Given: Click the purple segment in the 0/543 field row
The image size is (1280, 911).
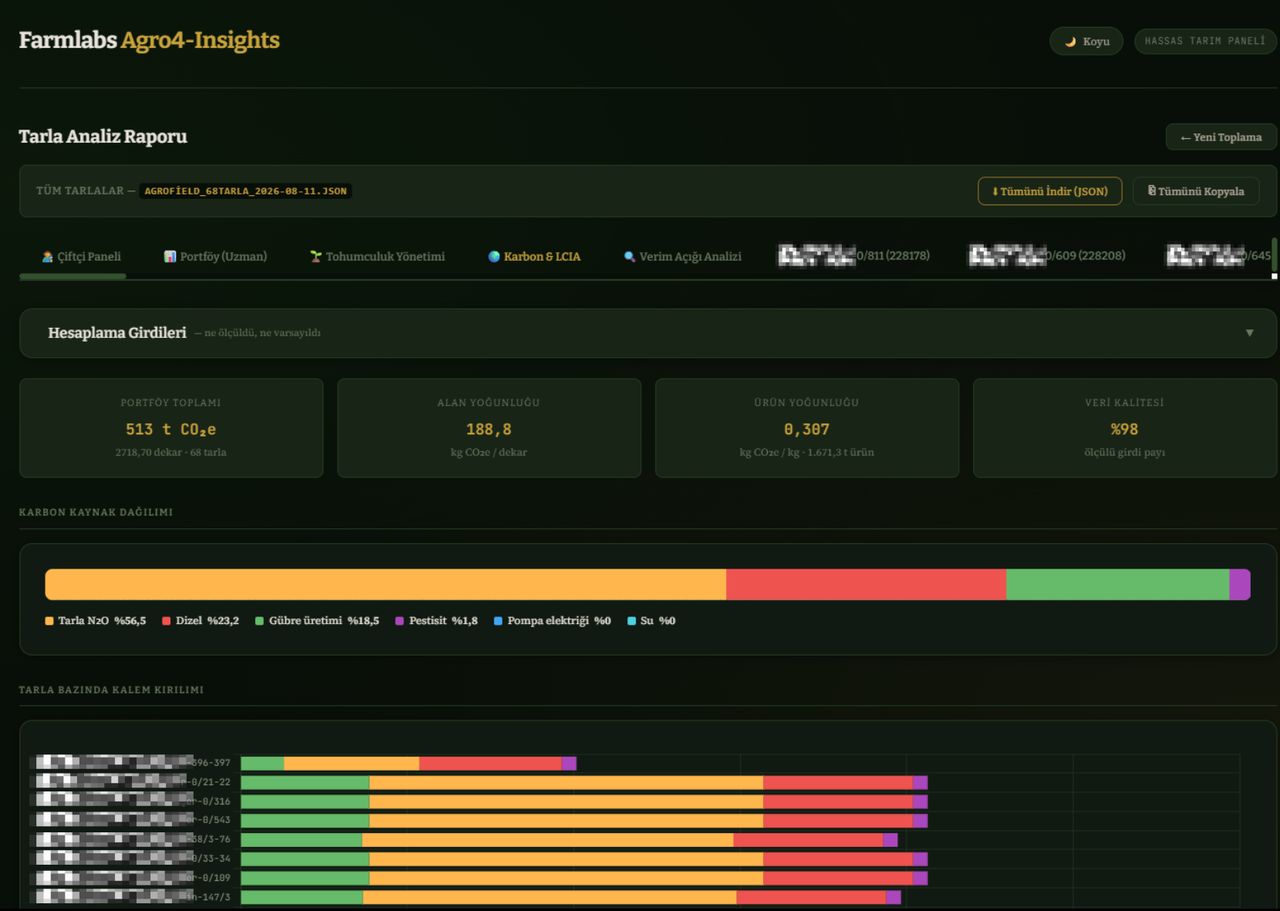Looking at the screenshot, I should [x=920, y=821].
